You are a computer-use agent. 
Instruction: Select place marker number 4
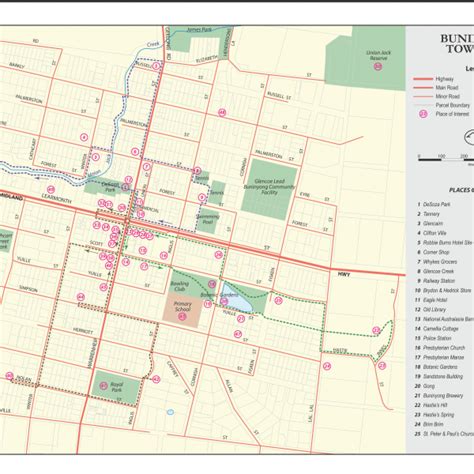point(84,137)
